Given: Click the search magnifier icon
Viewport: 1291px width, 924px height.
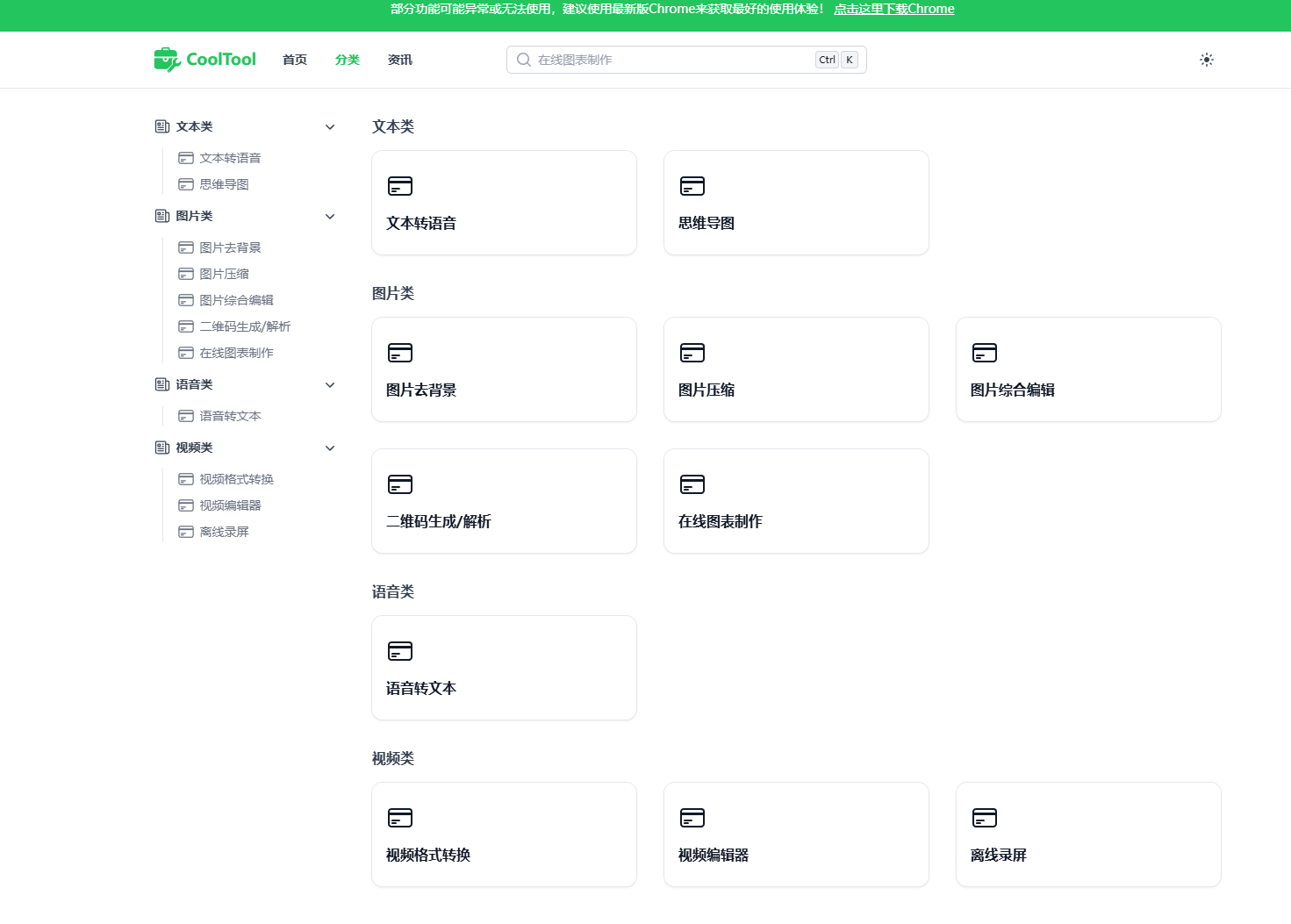Looking at the screenshot, I should 524,60.
